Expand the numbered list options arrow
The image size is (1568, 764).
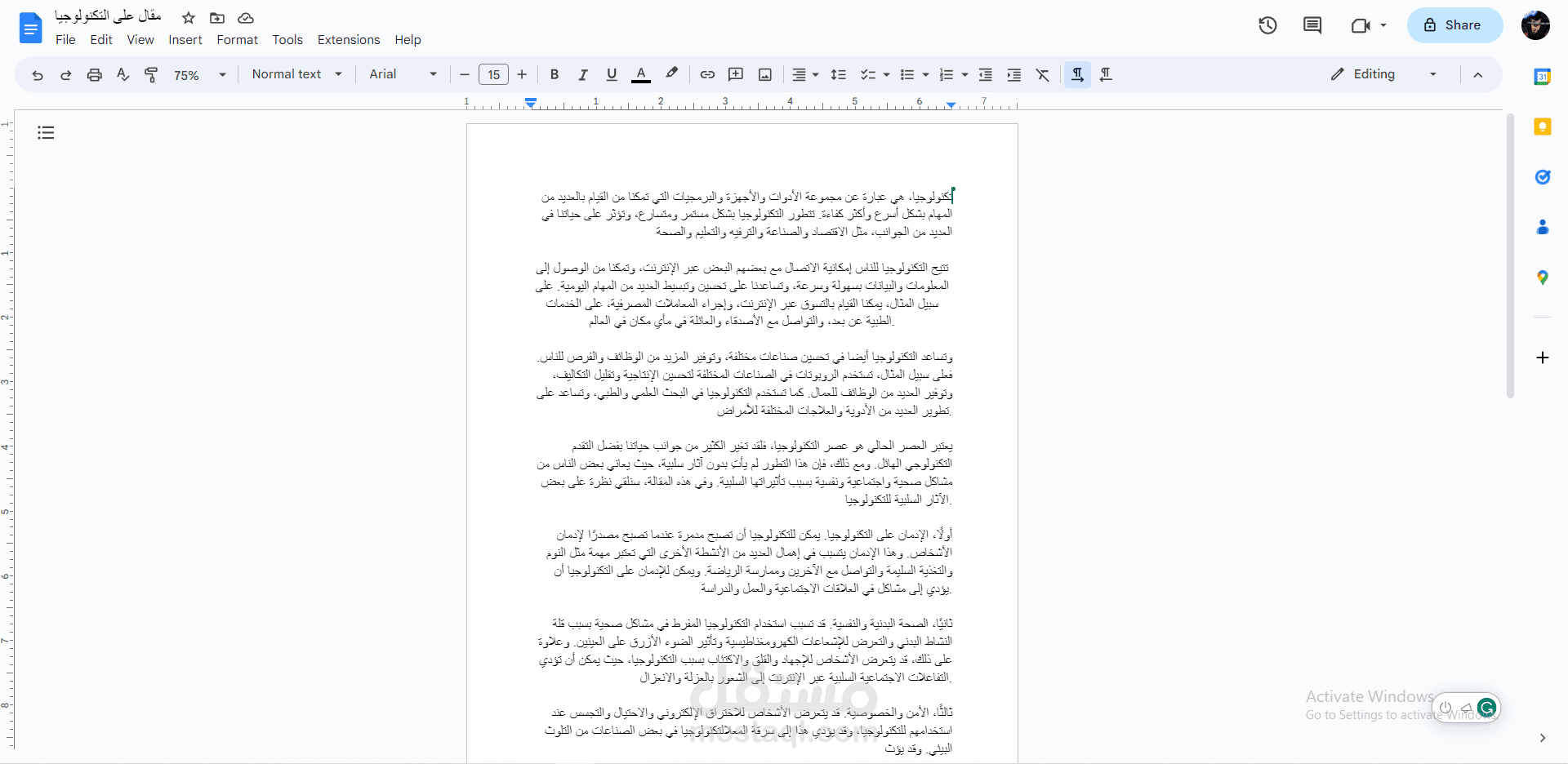pos(964,74)
